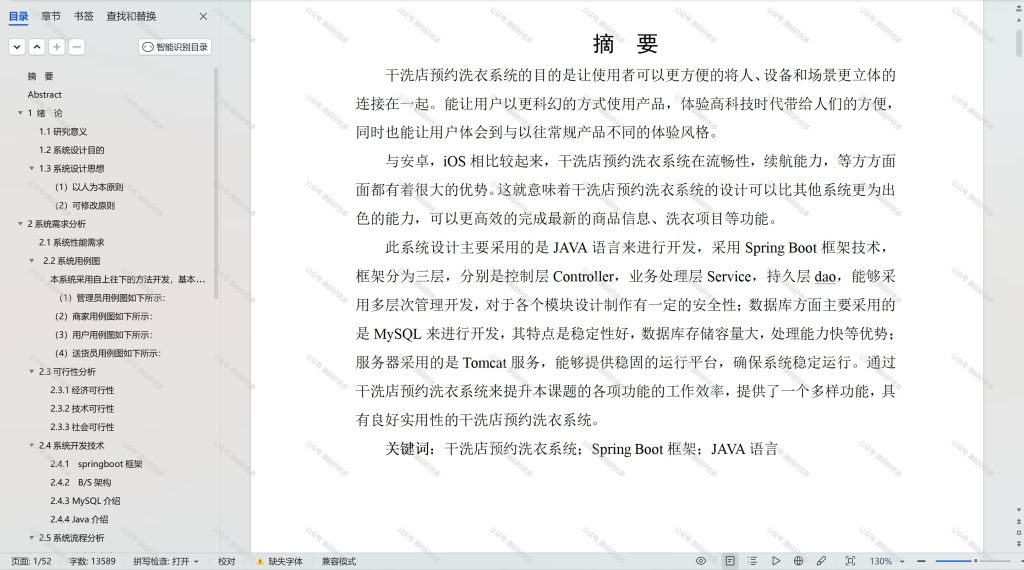Image resolution: width=1024 pixels, height=570 pixels.
Task: Jump to 2.3.2 技术可行性
Action: 82,409
